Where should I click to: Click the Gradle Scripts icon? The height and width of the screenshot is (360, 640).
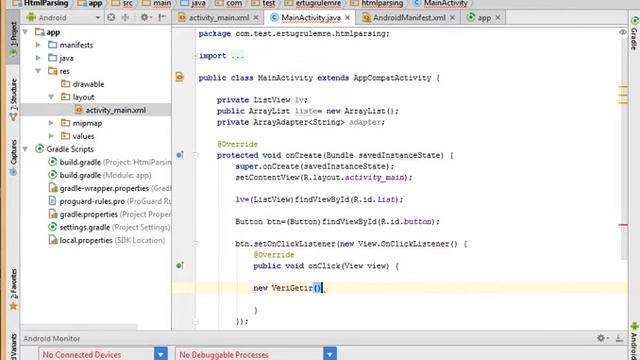click(x=39, y=149)
